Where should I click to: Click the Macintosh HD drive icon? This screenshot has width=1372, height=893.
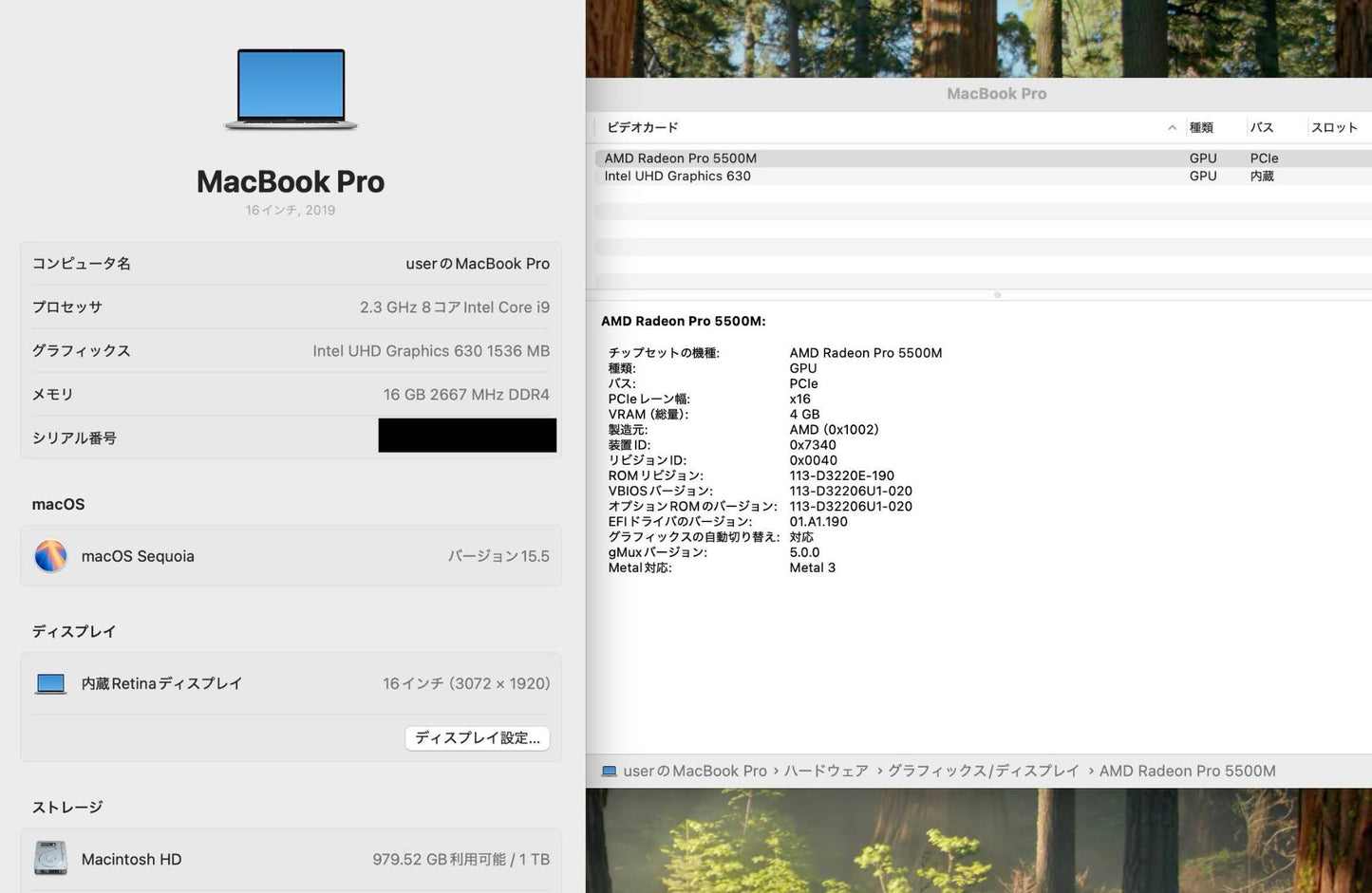[50, 858]
